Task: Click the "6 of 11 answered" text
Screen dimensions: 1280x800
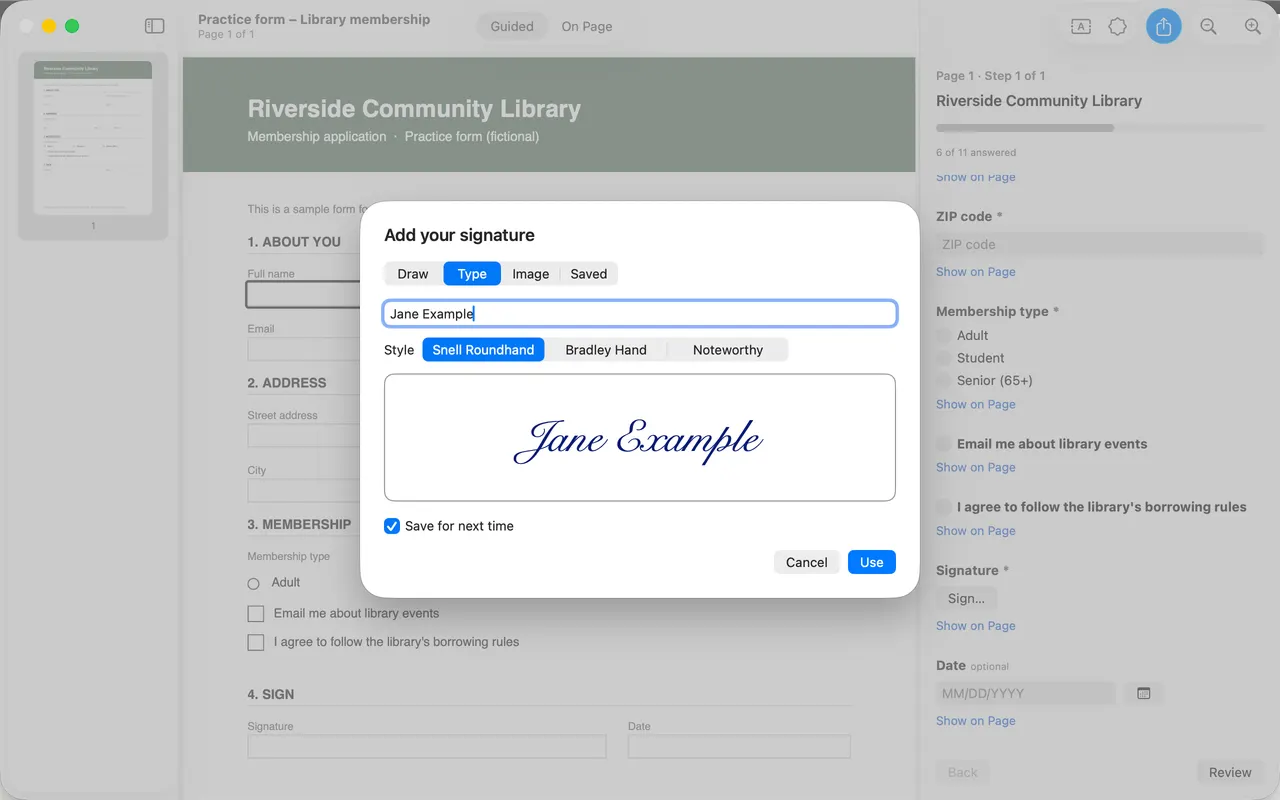Action: 976,153
